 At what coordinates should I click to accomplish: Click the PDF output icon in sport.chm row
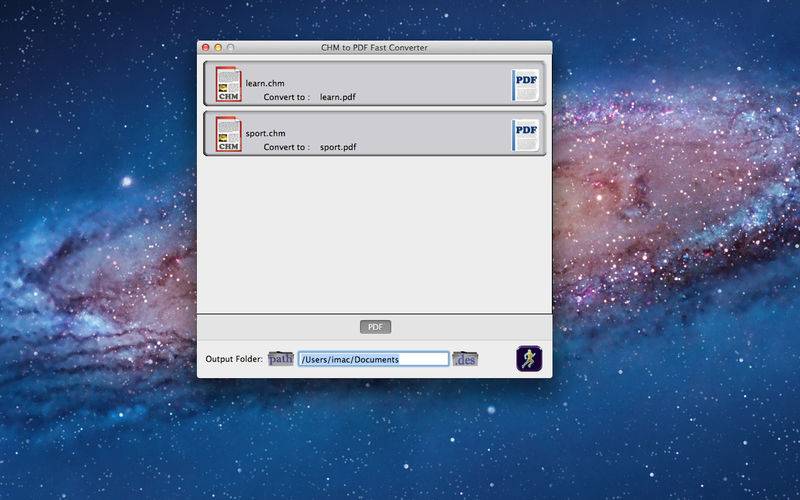(526, 135)
